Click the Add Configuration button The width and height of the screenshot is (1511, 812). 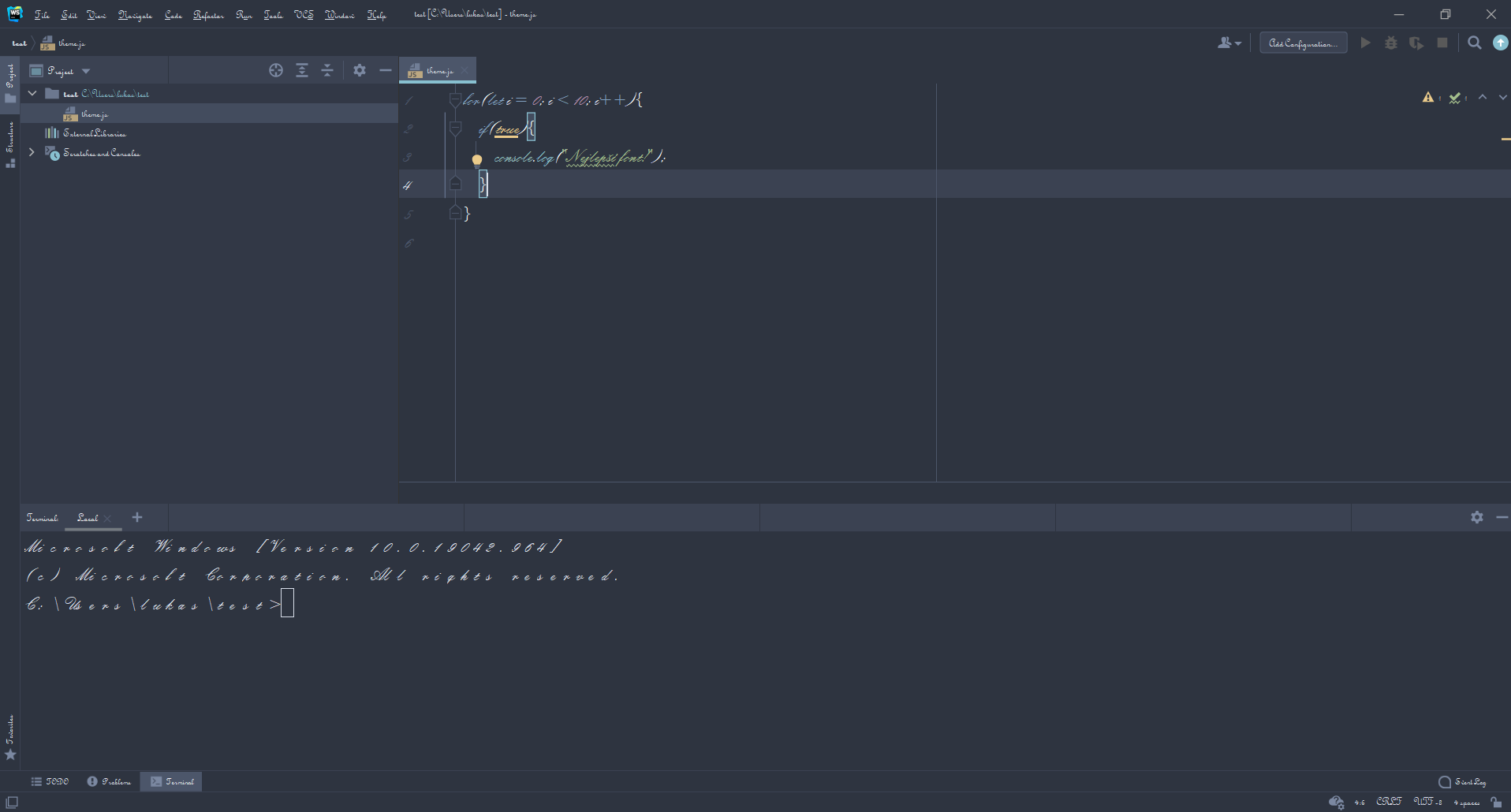(1302, 43)
